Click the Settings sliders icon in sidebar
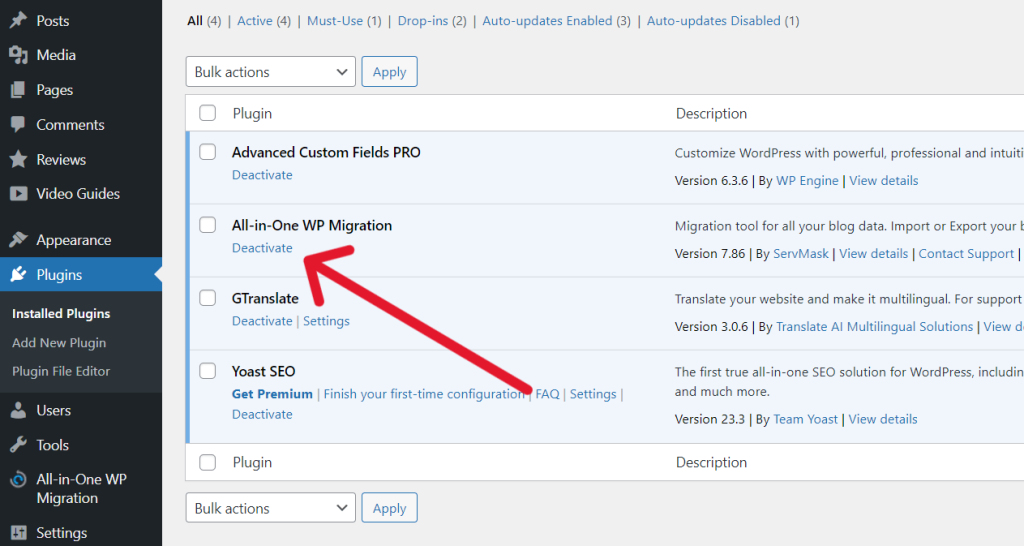Viewport: 1024px width, 546px height. 18,533
